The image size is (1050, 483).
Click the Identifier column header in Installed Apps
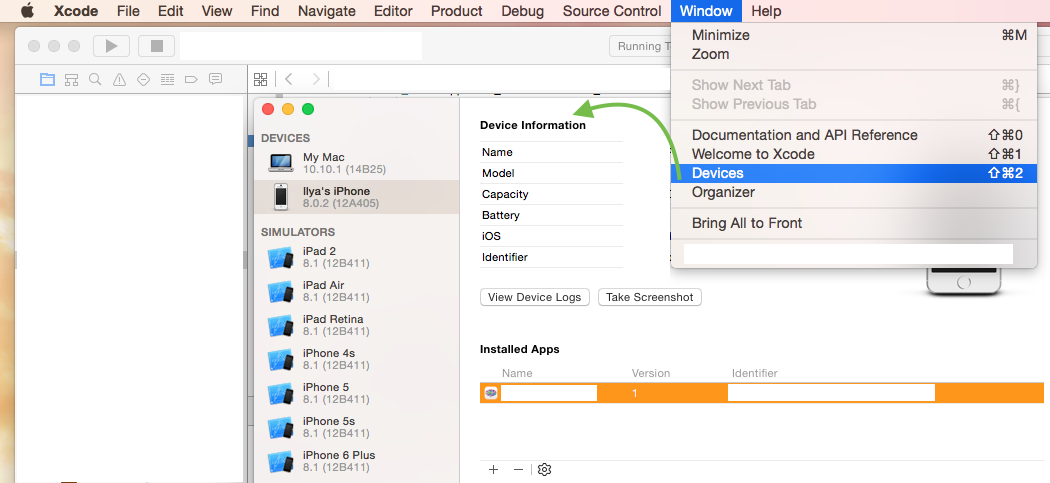pos(755,373)
